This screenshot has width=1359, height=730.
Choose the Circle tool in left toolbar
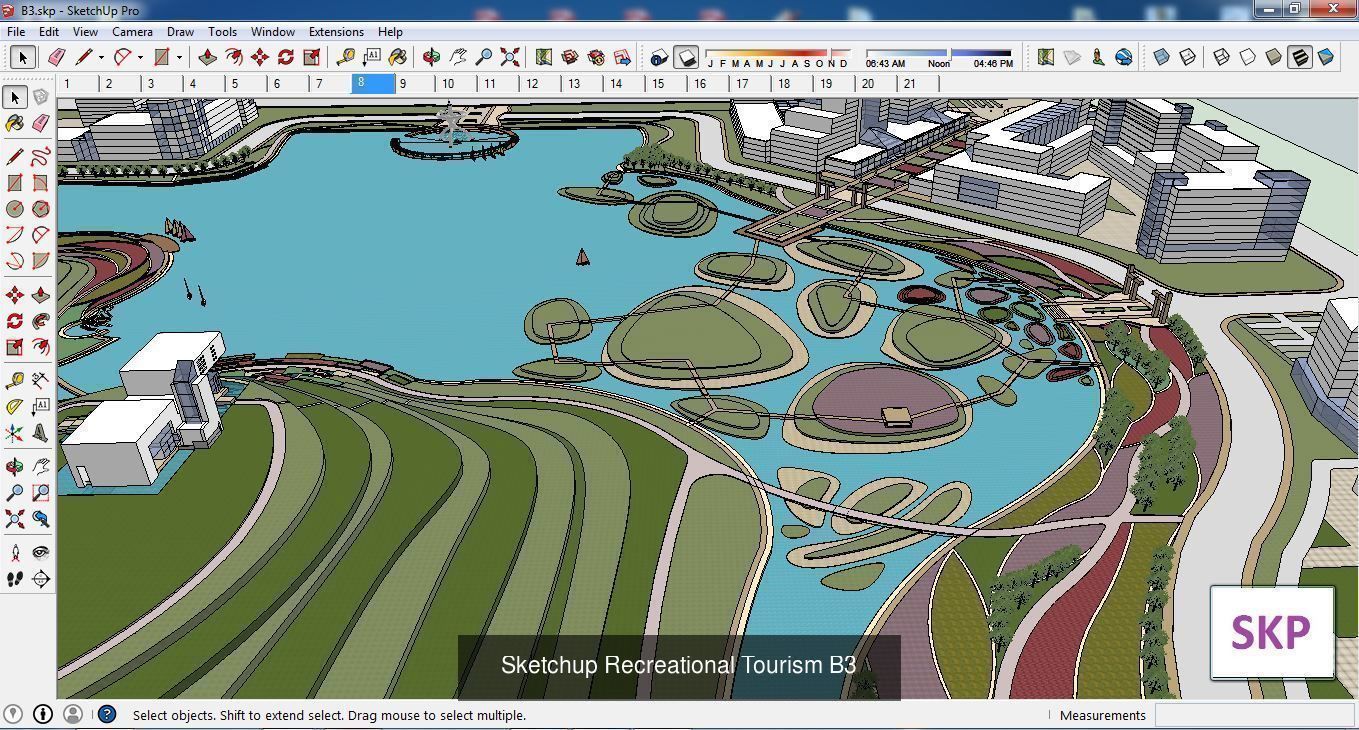15,208
